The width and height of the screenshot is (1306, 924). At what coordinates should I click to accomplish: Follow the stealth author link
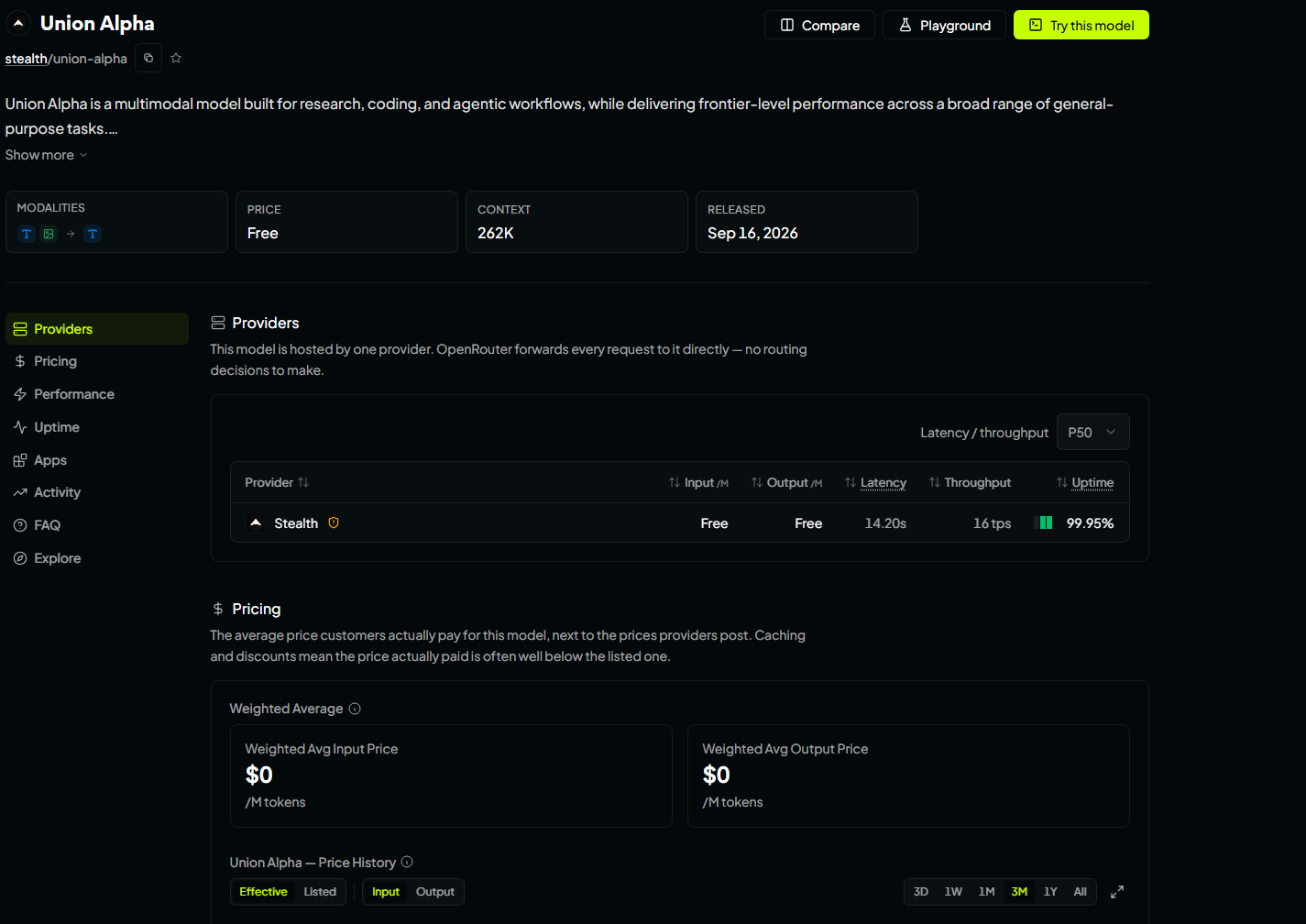coord(26,59)
